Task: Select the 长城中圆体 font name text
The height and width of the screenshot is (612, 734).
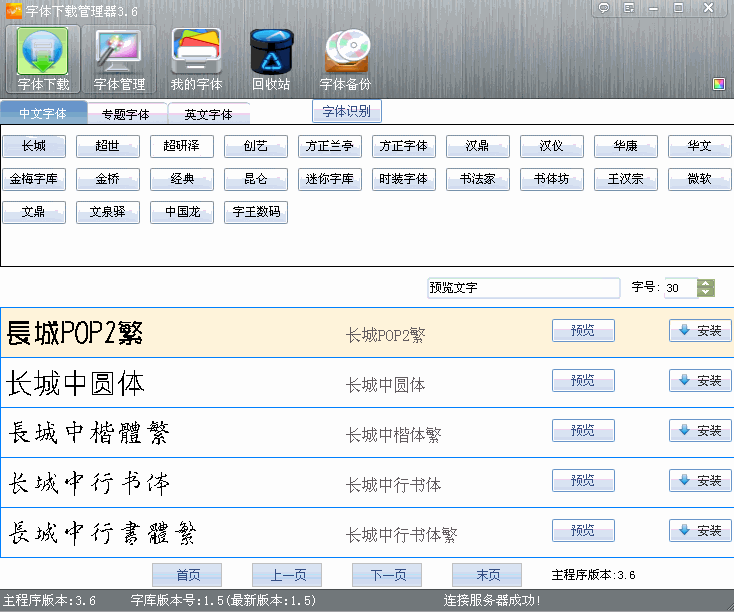Action: [385, 385]
